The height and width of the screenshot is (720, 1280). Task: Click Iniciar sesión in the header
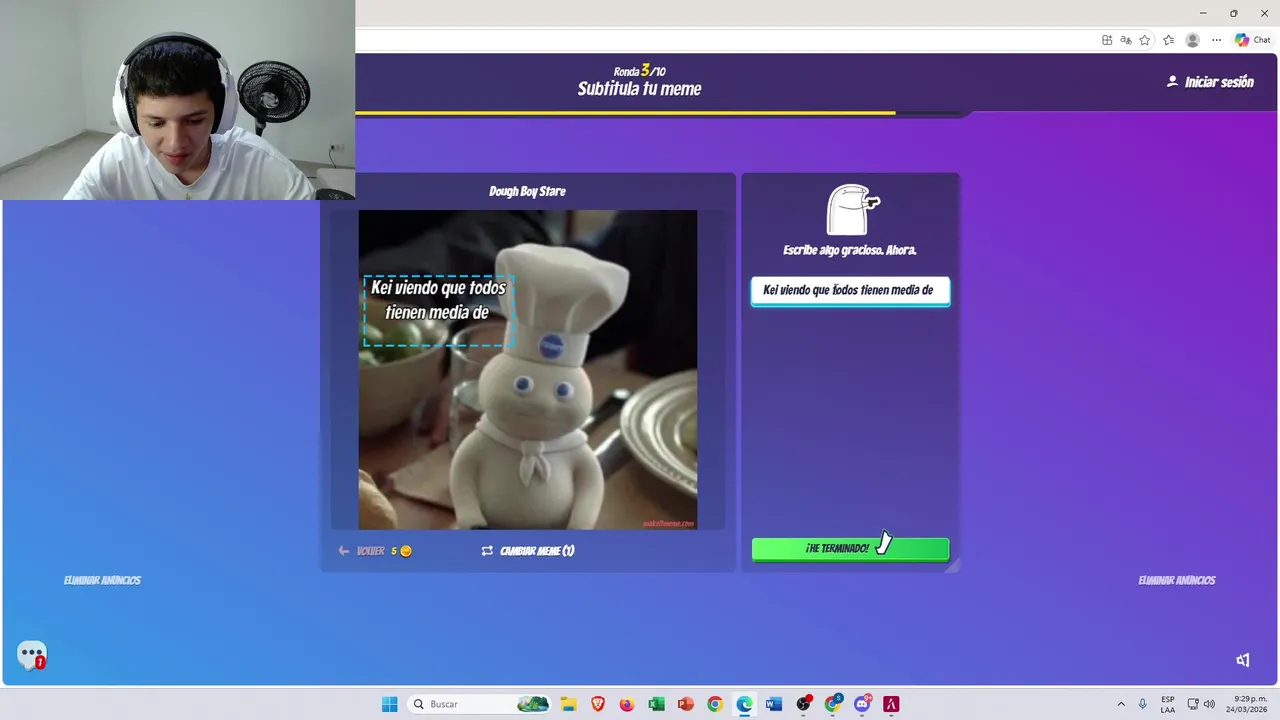1210,82
